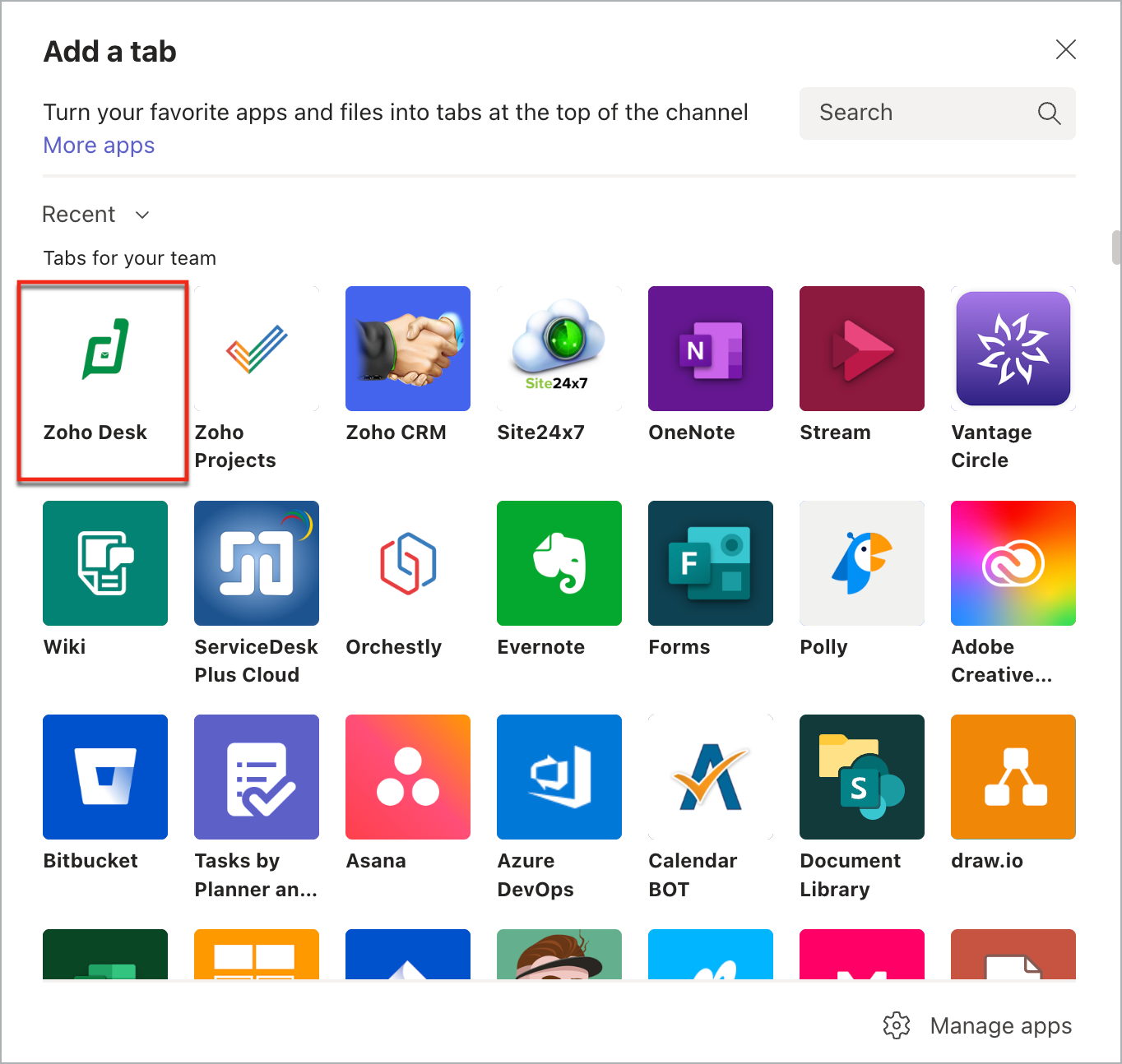Click the Stream label text
This screenshot has width=1122, height=1064.
click(x=835, y=433)
